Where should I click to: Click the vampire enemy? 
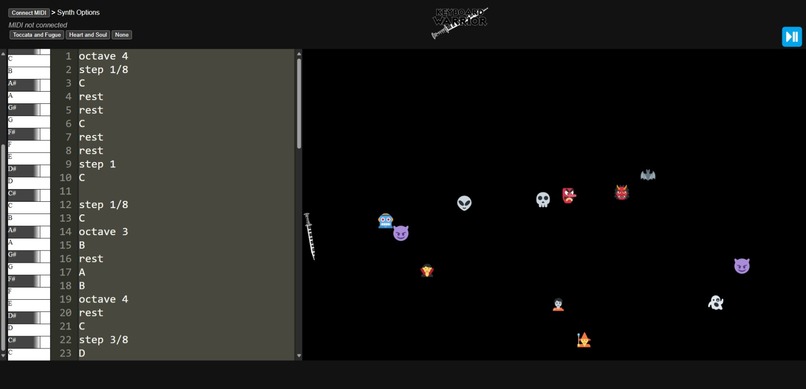pyautogui.click(x=427, y=271)
